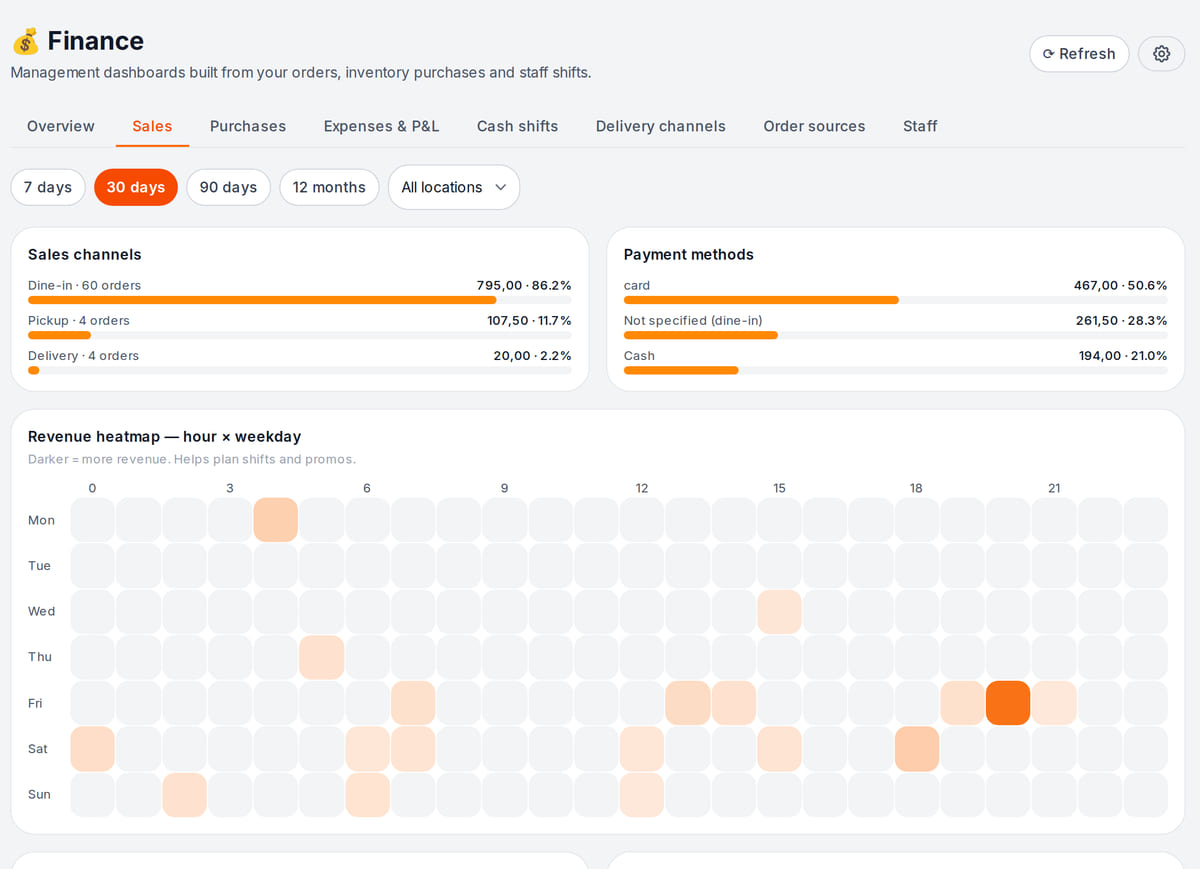Click Monday hour 4 heatmap cell
1200x869 pixels.
tap(276, 520)
